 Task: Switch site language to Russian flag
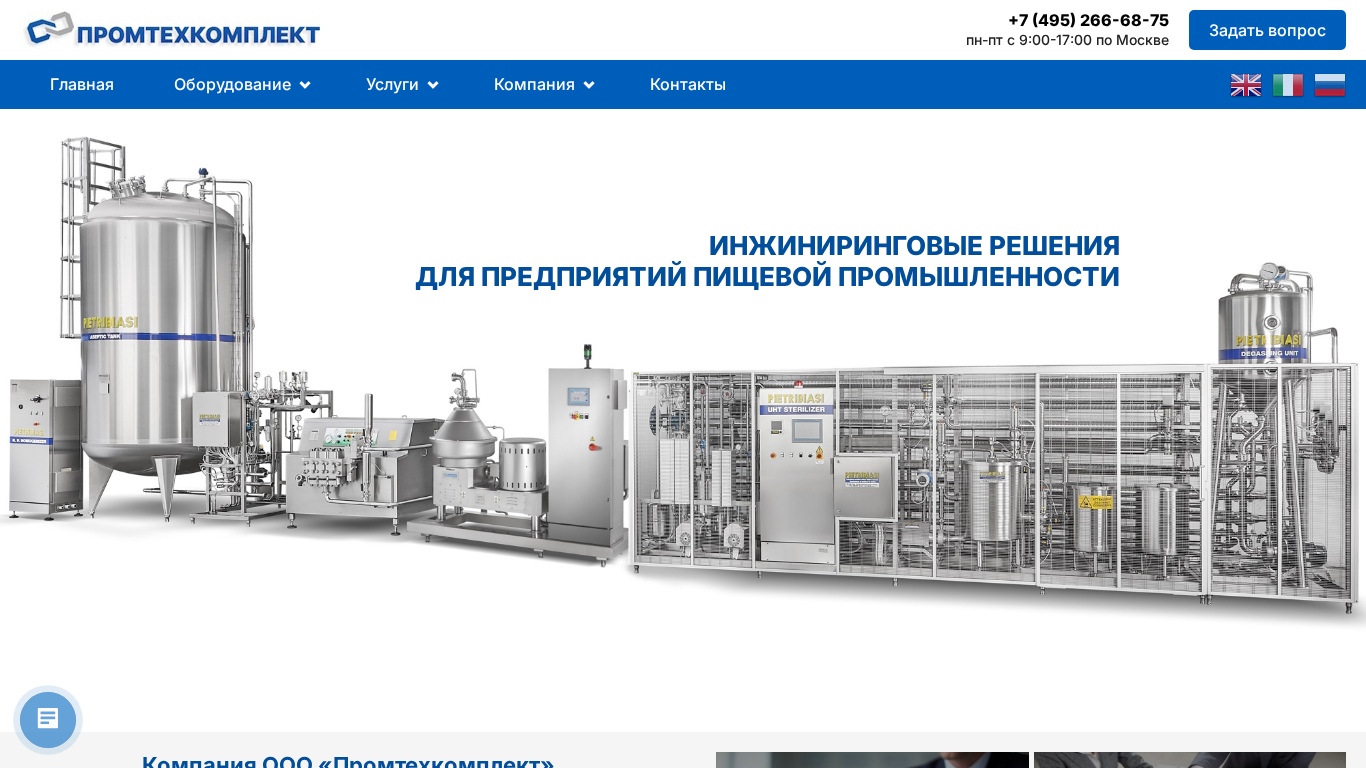click(1330, 85)
